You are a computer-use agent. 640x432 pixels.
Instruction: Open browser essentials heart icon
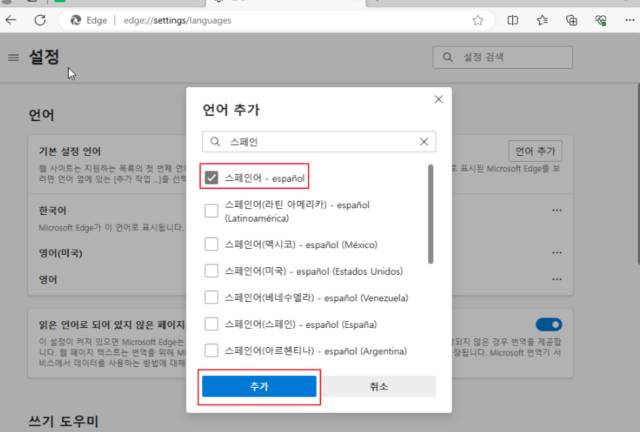(x=601, y=20)
